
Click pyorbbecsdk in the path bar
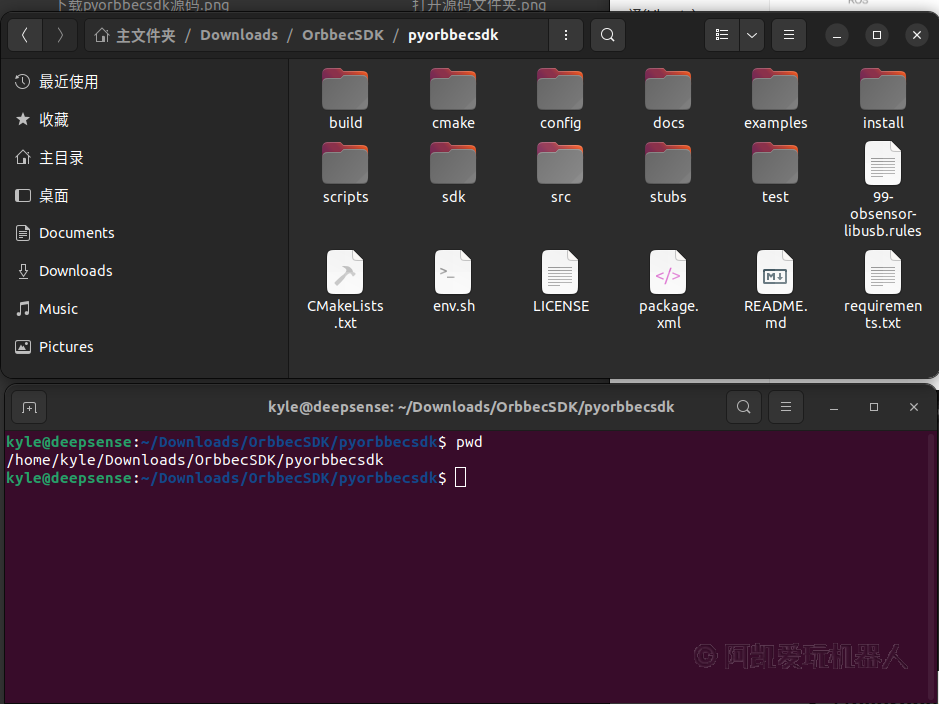453,35
